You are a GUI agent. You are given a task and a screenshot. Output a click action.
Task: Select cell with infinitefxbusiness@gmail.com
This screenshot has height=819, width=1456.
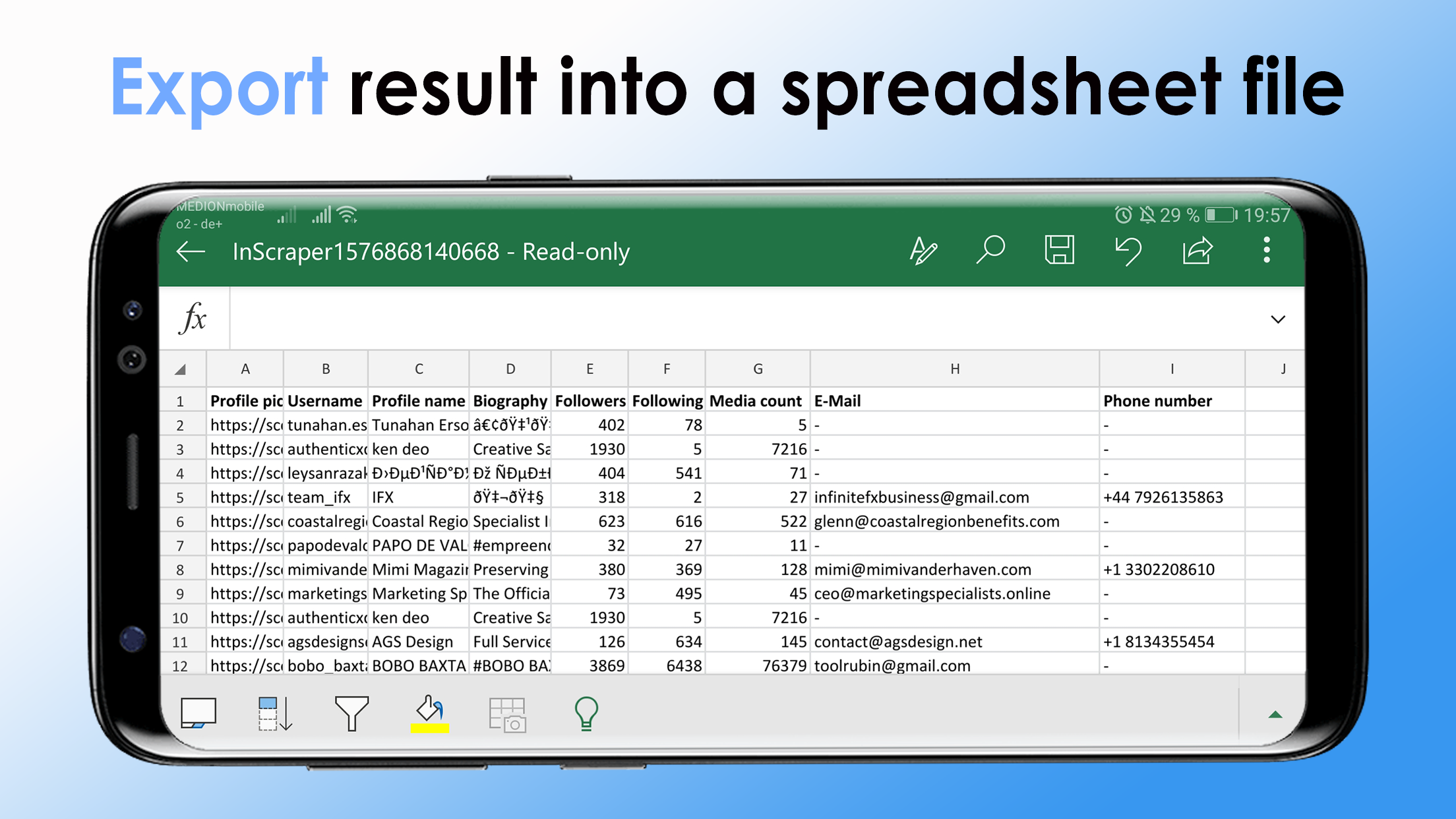click(x=955, y=497)
